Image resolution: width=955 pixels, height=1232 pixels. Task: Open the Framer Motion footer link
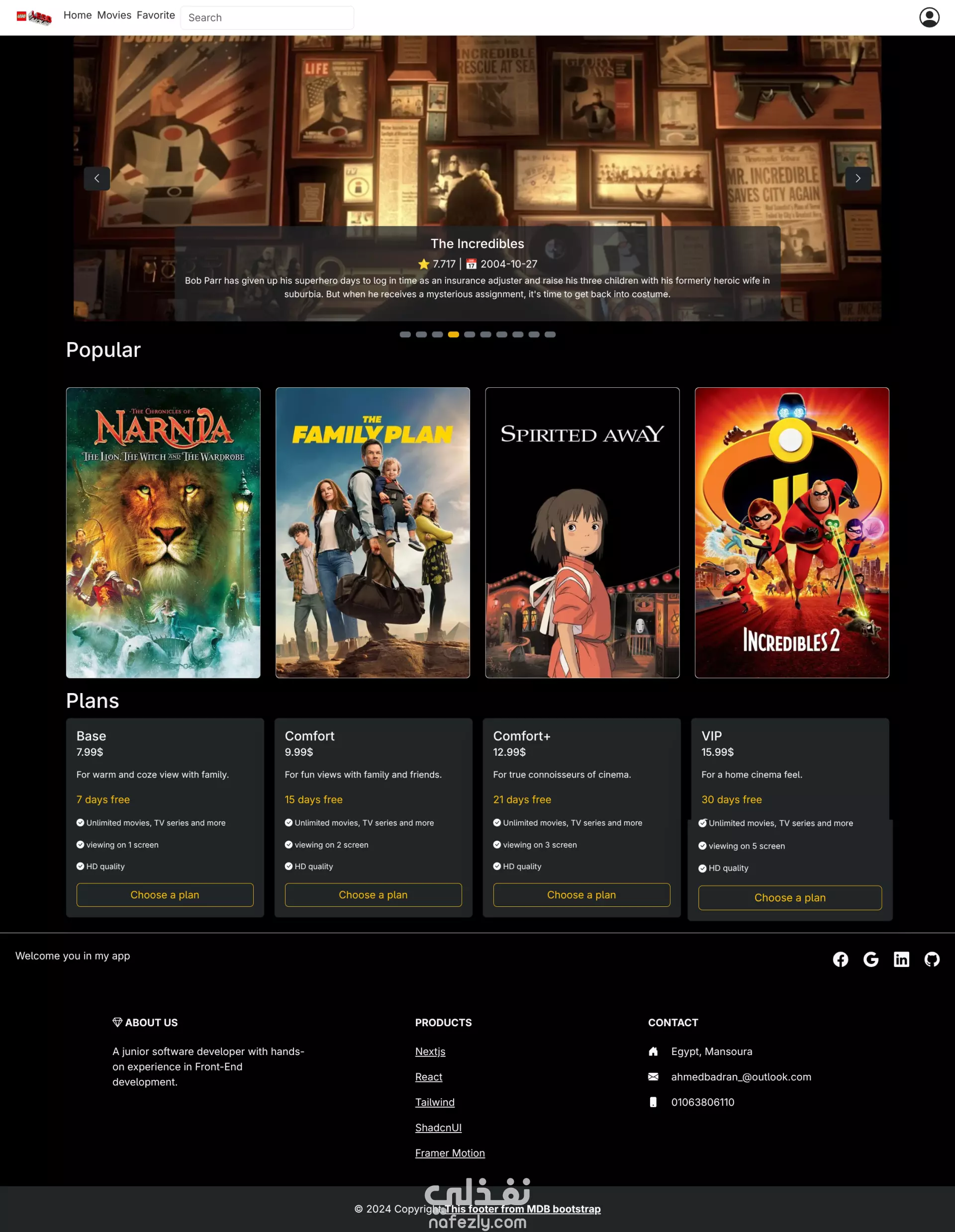pos(450,1152)
